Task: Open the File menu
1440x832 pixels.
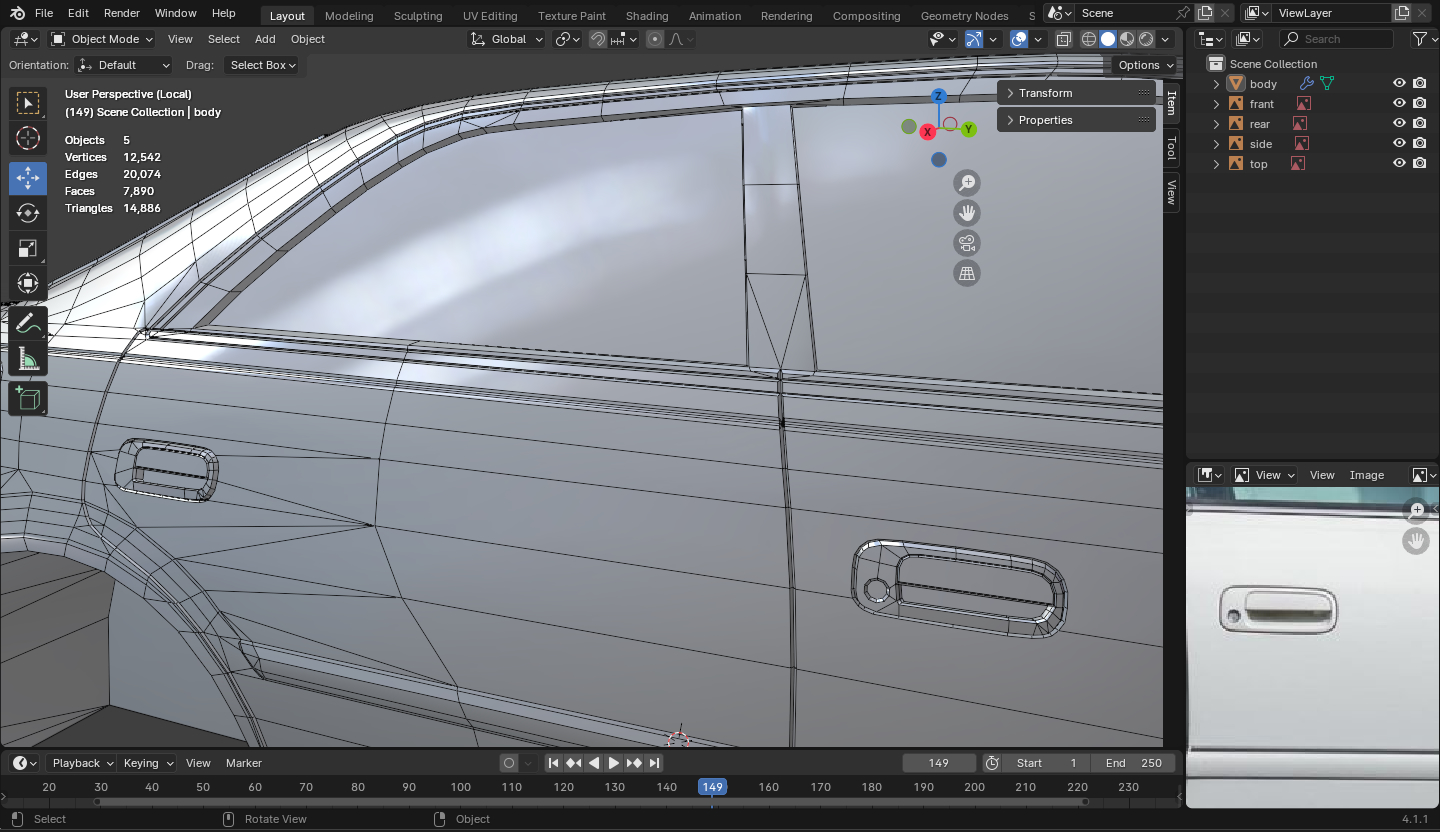Action: (44, 13)
